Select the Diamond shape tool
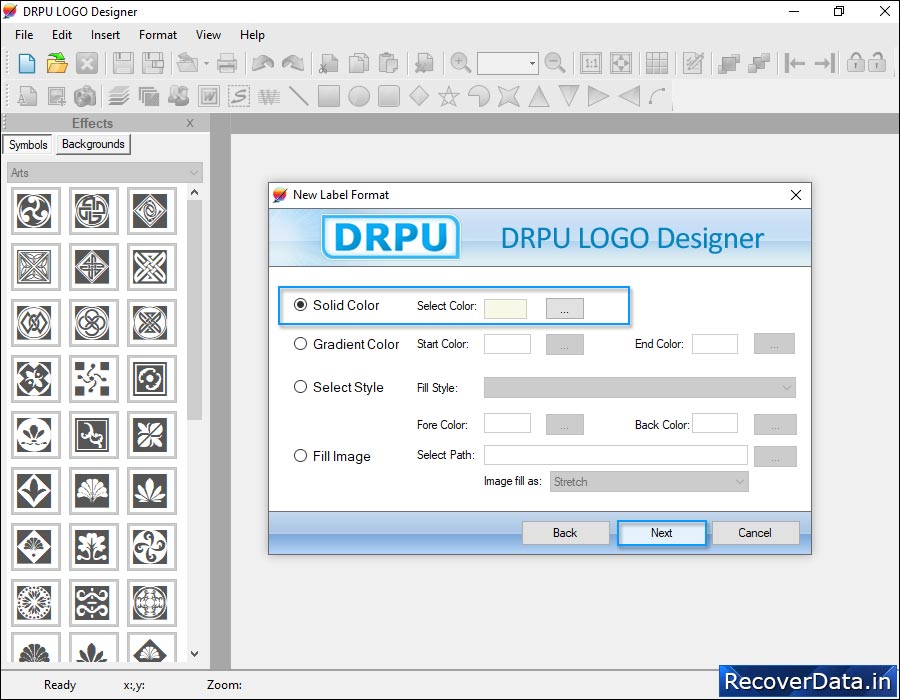The image size is (900, 700). [419, 96]
